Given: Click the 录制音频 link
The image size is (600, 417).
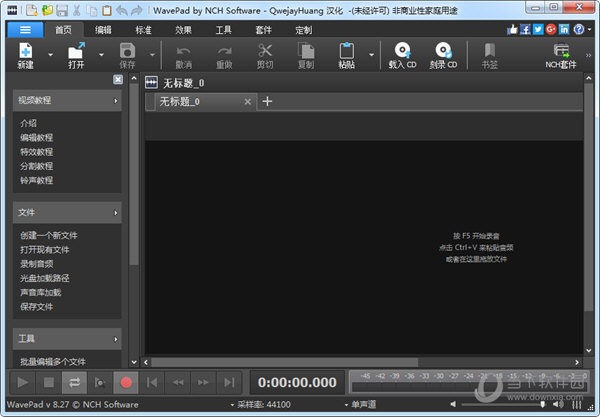Looking at the screenshot, I should click(x=37, y=264).
